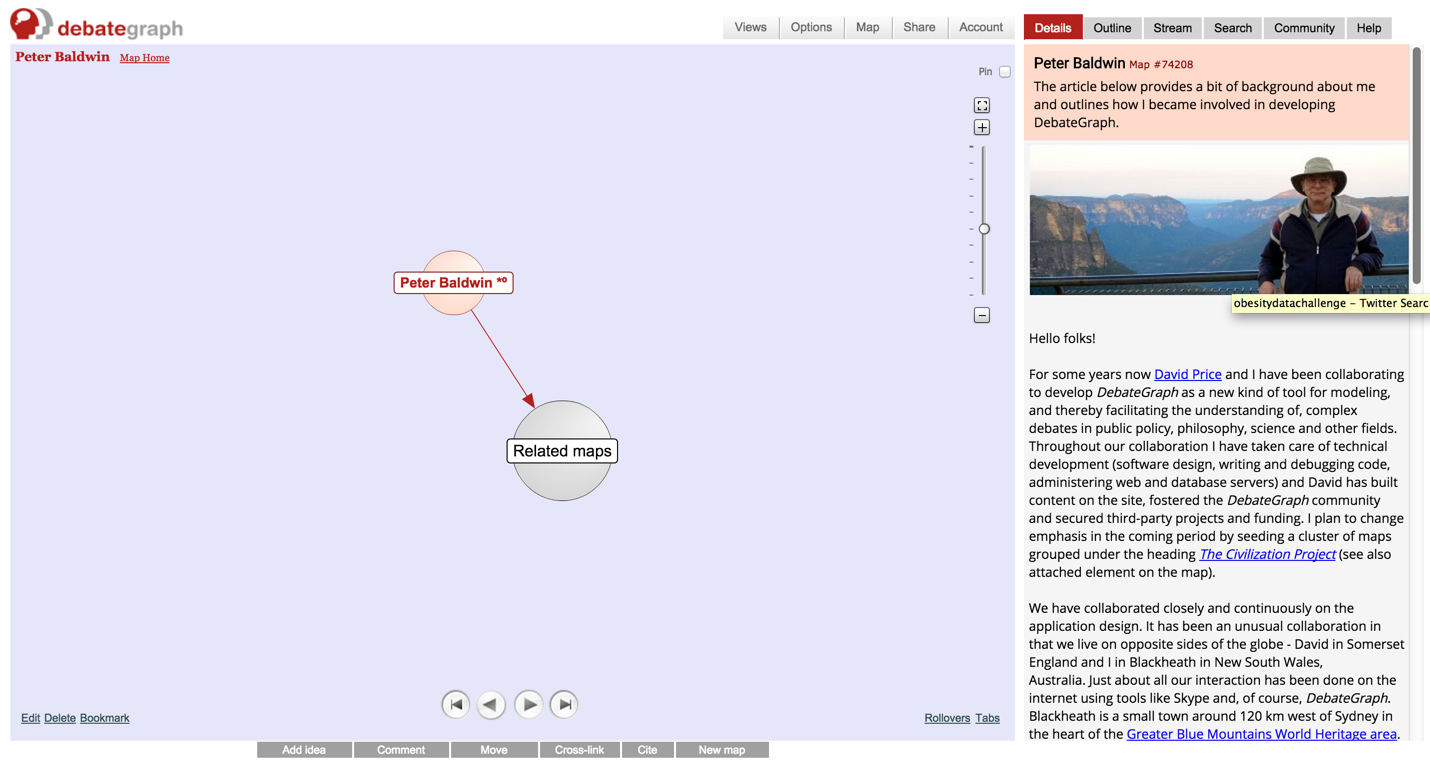Open the Options menu
The height and width of the screenshot is (762, 1430).
[x=811, y=27]
